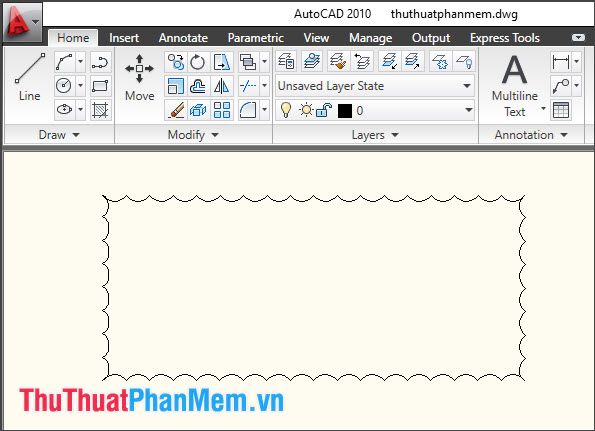Toggle layer 0 on/off lightbulb

click(x=286, y=110)
